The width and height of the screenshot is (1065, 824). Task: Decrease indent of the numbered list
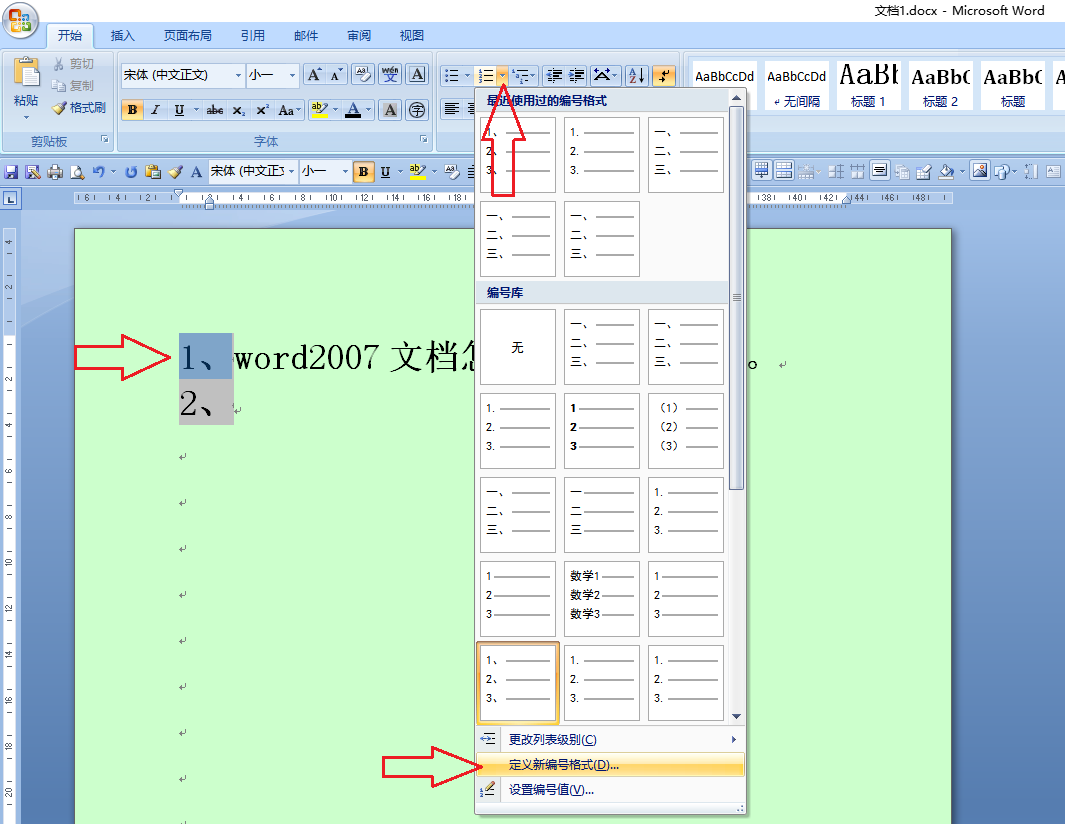[552, 75]
